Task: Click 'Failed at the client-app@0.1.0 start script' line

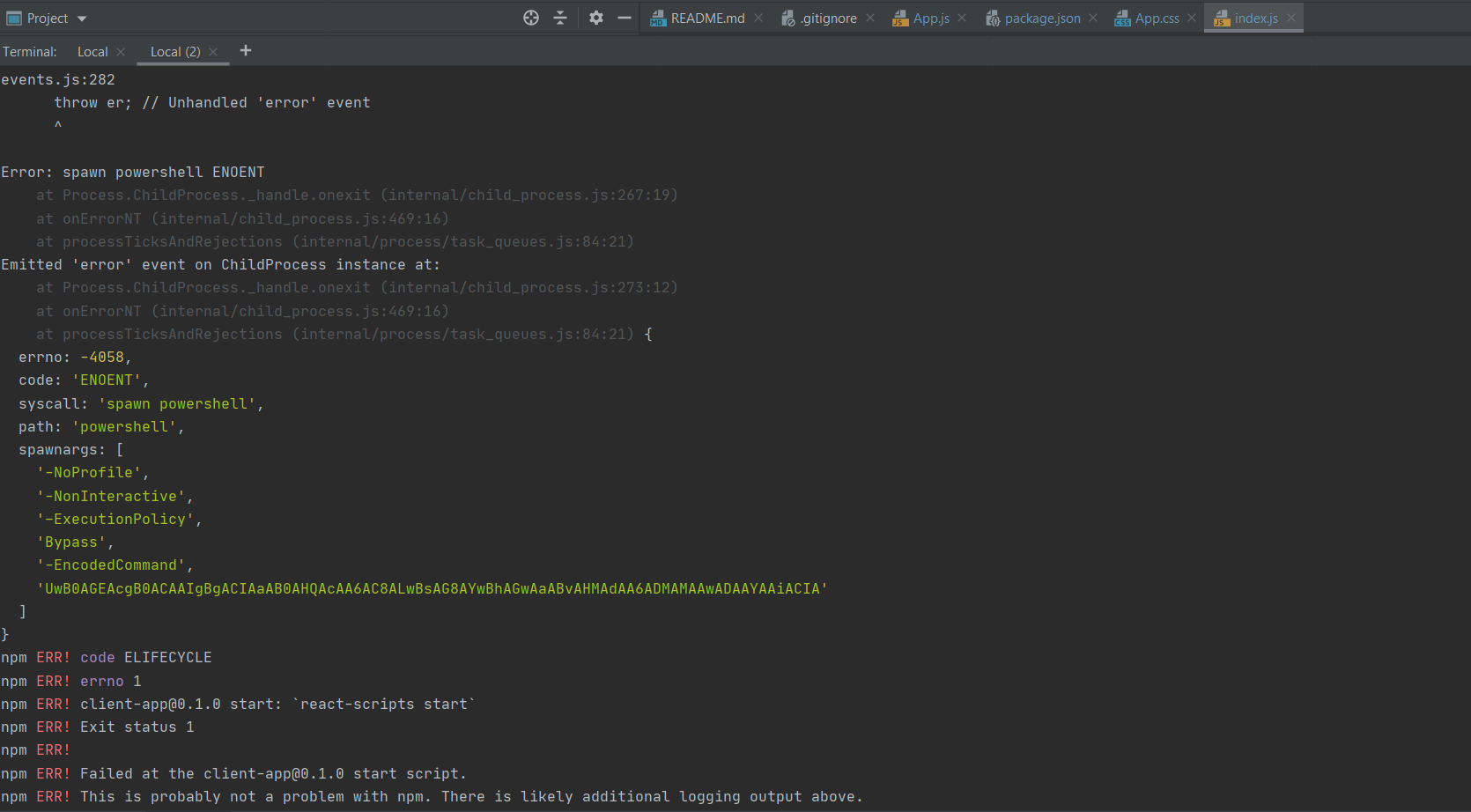Action: [234, 774]
